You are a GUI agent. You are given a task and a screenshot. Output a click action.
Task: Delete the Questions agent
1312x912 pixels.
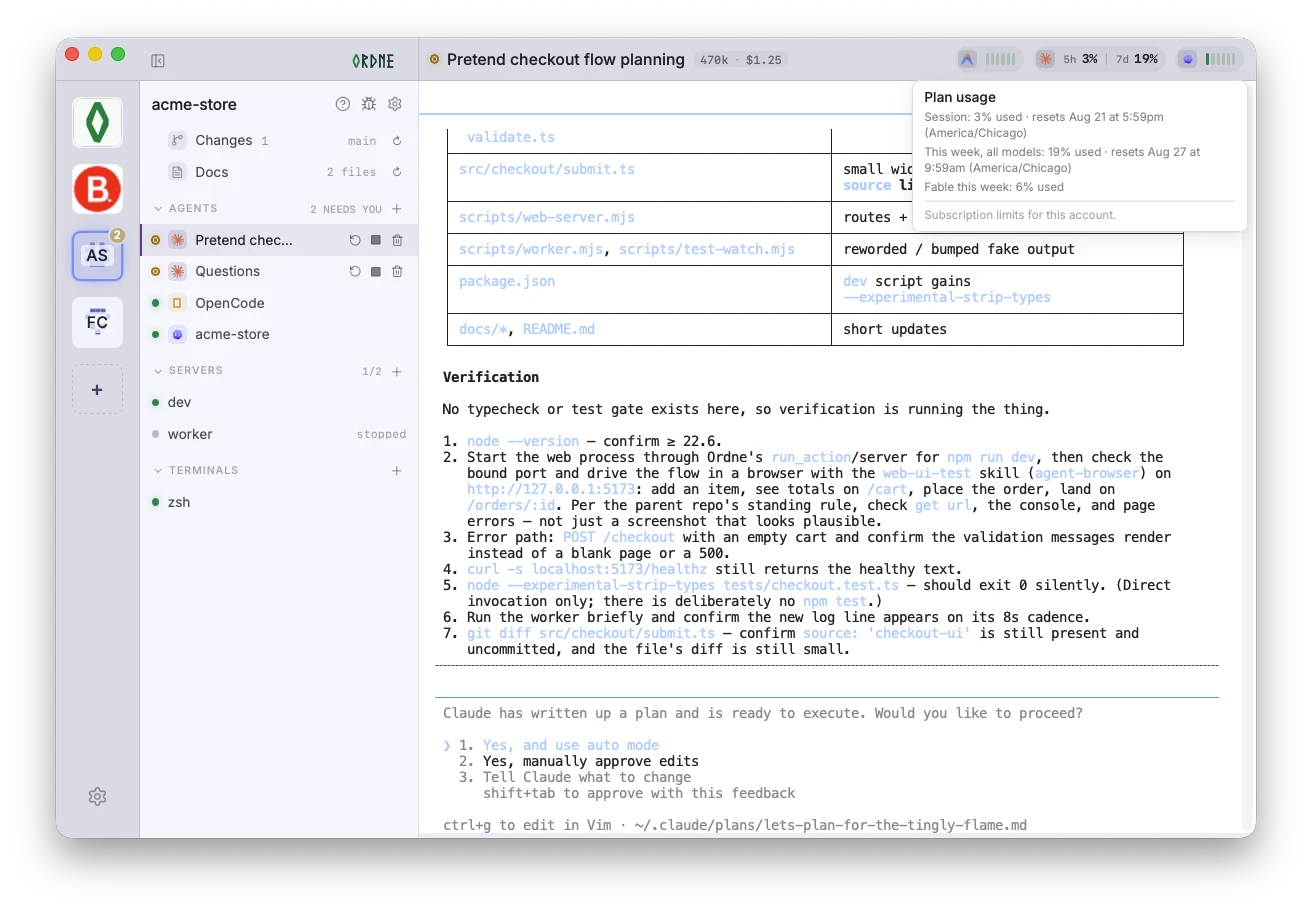[x=397, y=272]
